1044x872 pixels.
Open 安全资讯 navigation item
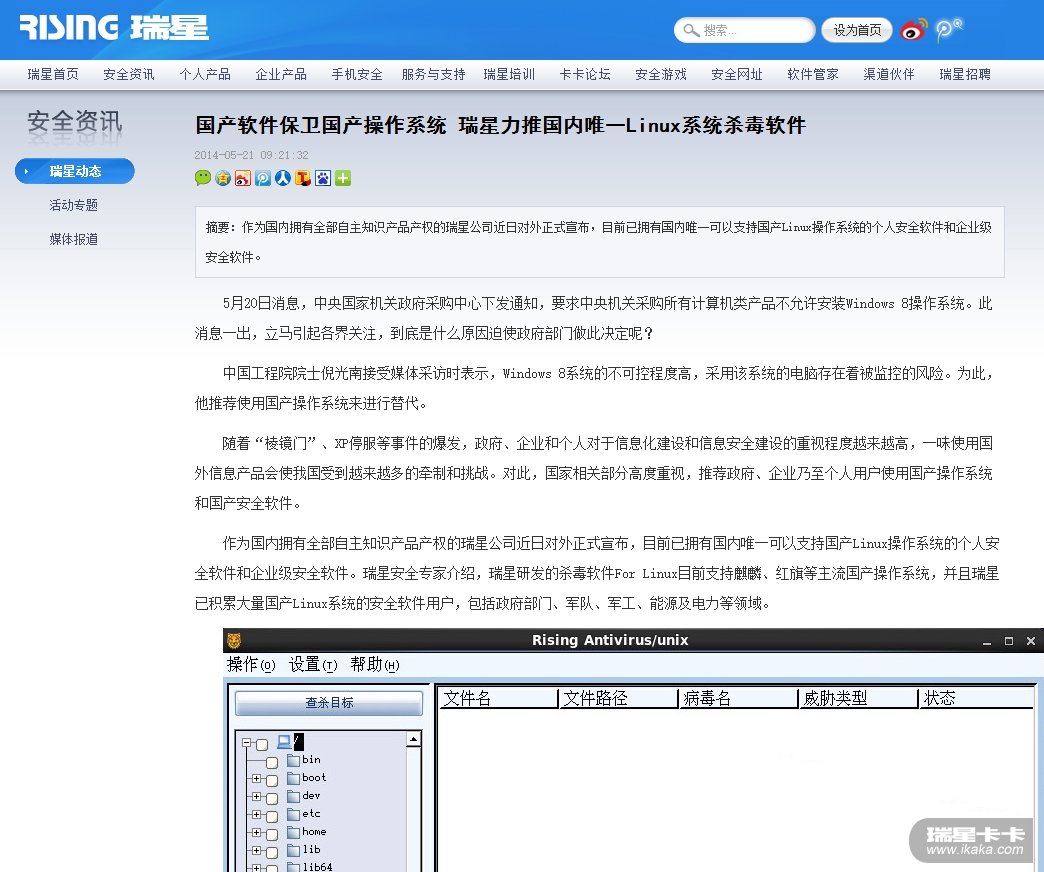coord(129,75)
